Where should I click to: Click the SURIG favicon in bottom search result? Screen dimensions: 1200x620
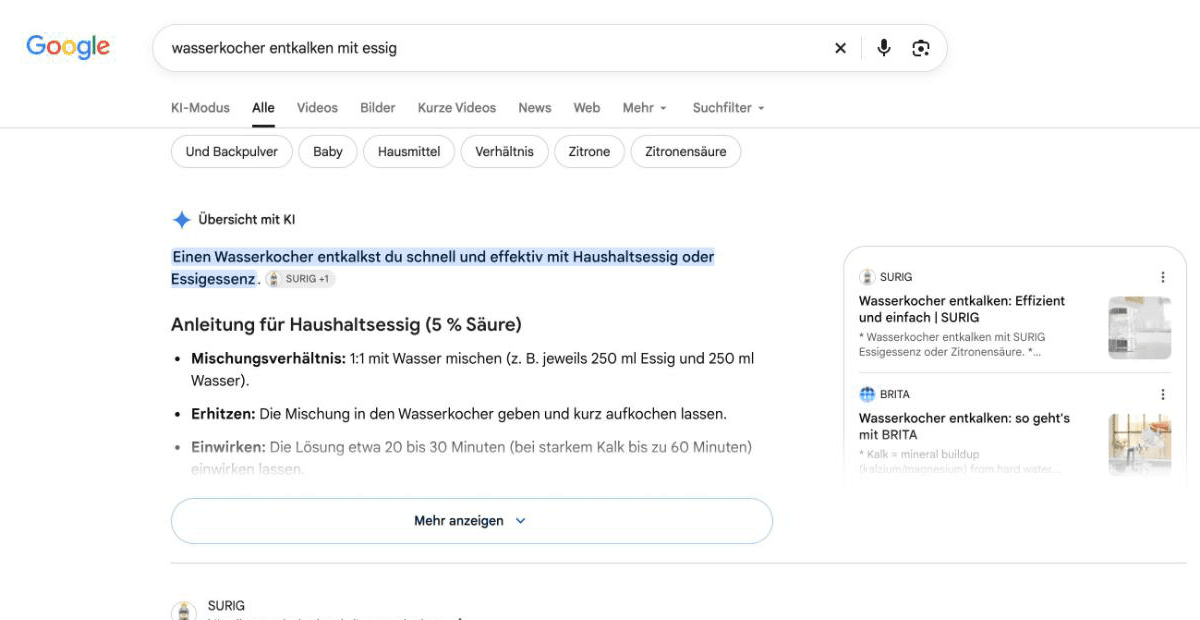[183, 611]
